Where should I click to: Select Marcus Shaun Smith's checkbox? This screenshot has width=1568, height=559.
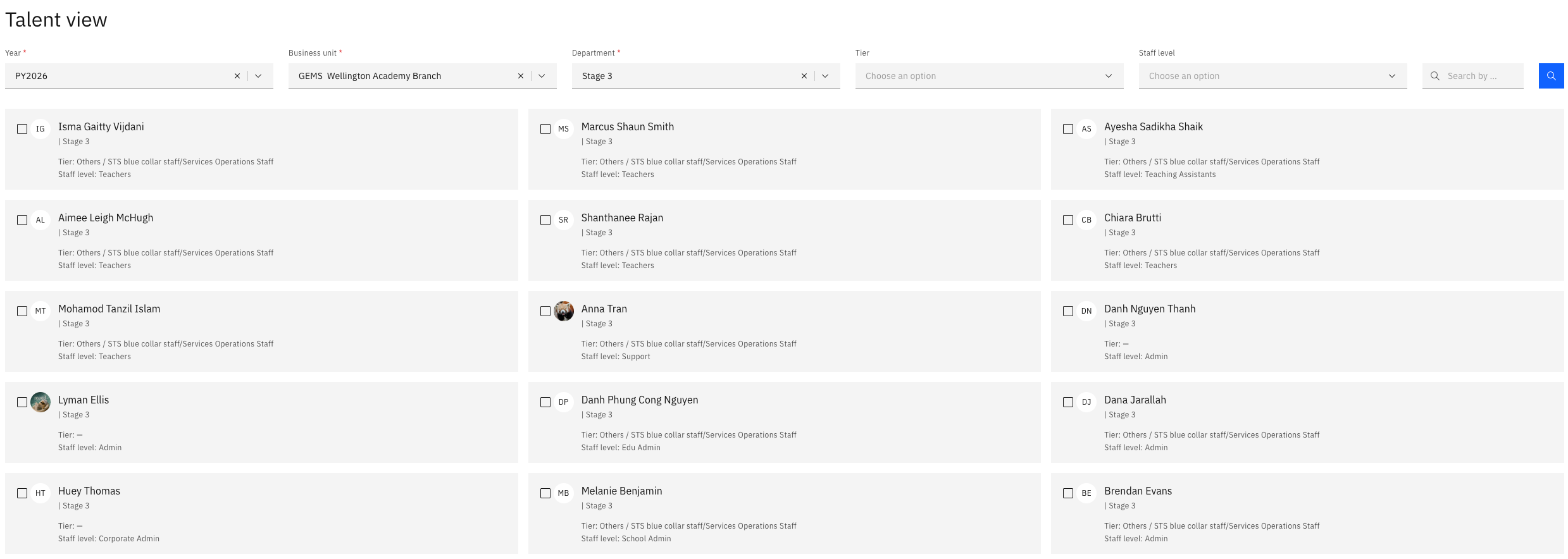point(545,129)
